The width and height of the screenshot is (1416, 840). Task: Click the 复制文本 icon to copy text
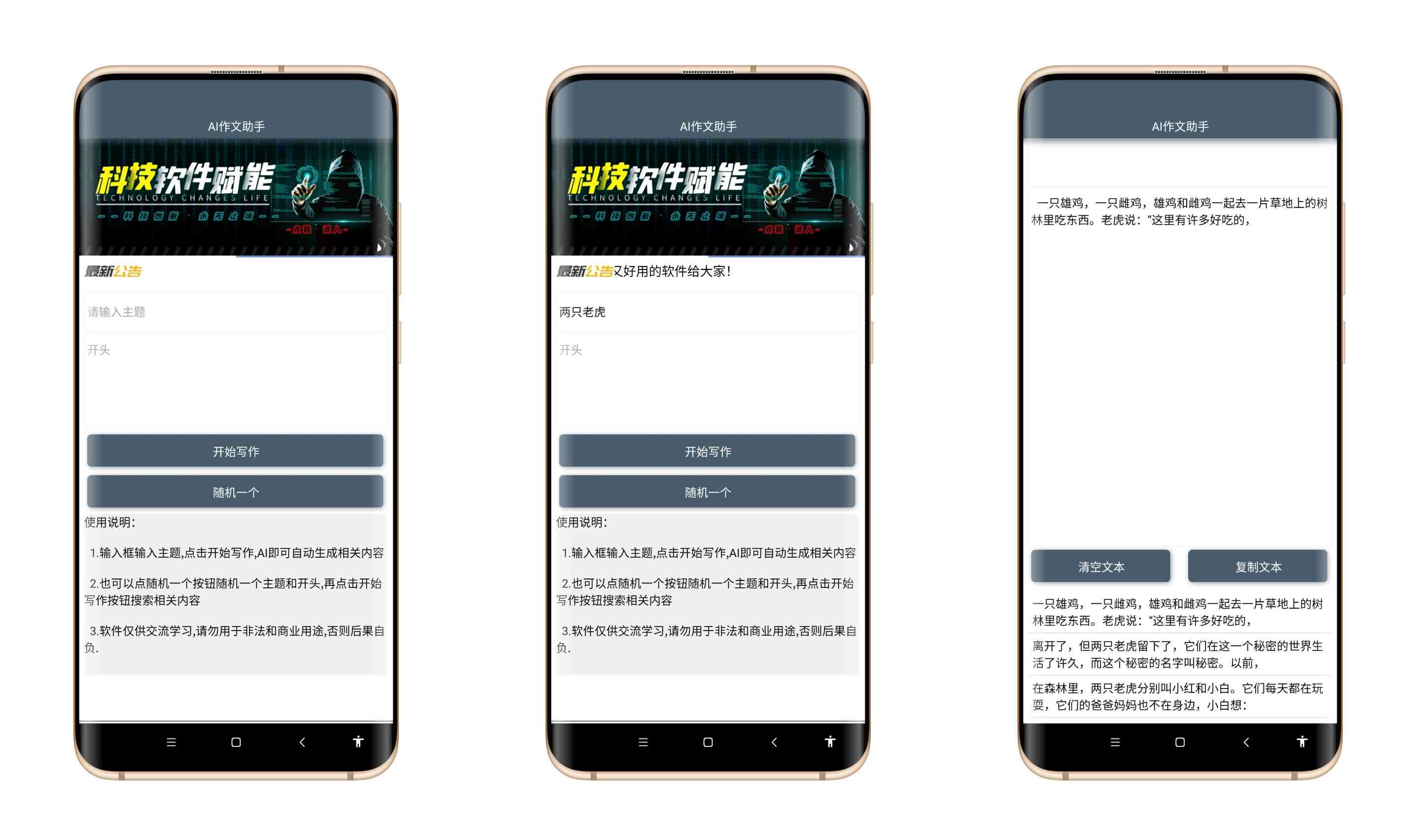(1261, 567)
